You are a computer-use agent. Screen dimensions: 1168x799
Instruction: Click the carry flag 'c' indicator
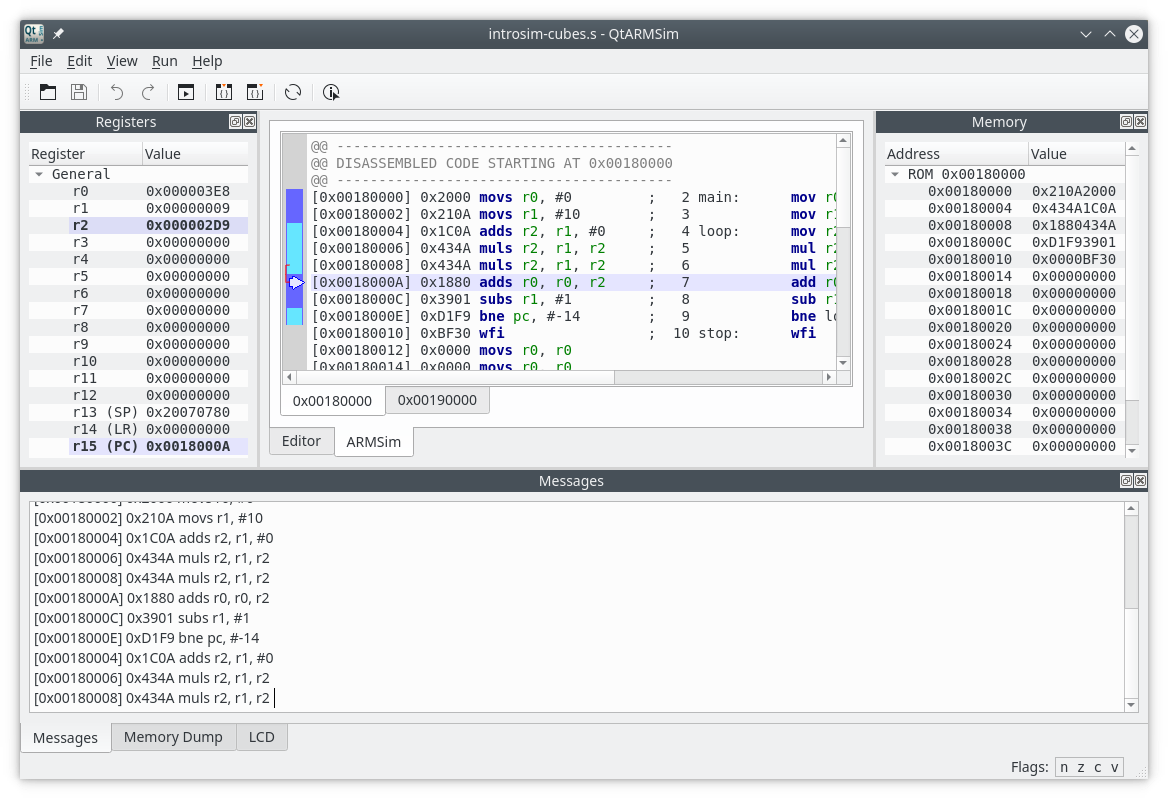(x=1097, y=767)
